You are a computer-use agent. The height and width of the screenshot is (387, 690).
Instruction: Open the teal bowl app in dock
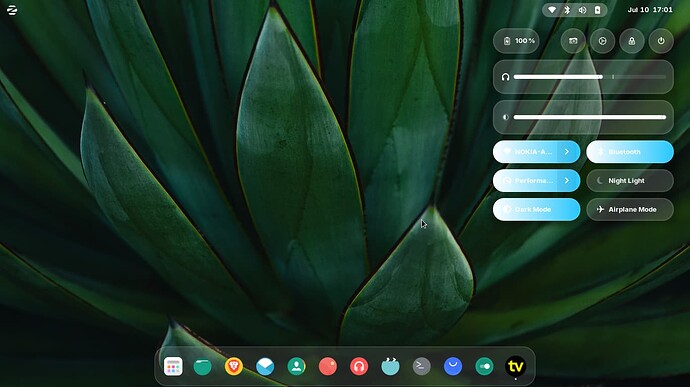click(390, 366)
